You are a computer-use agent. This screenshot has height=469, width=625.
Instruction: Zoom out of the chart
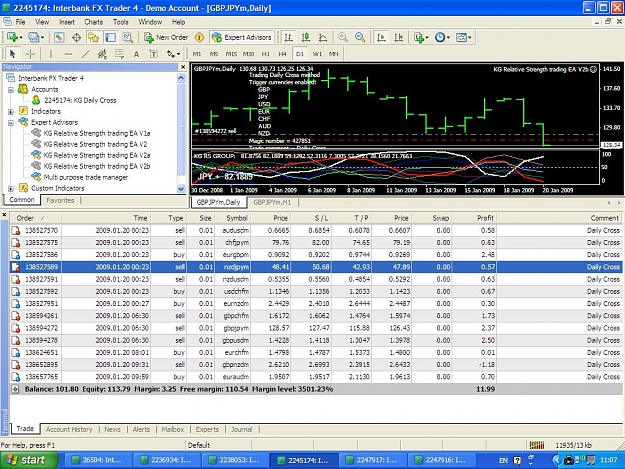(x=360, y=37)
